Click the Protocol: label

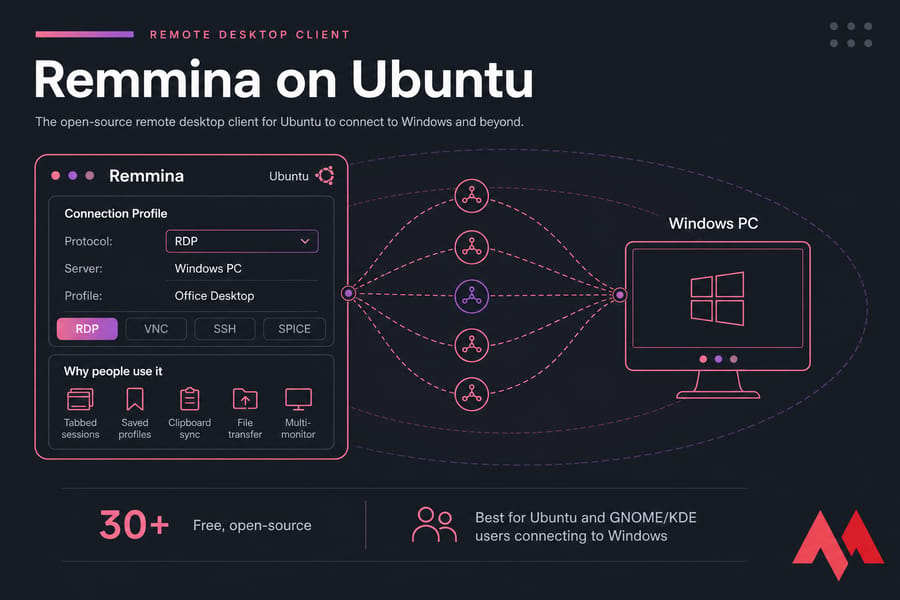[88, 241]
